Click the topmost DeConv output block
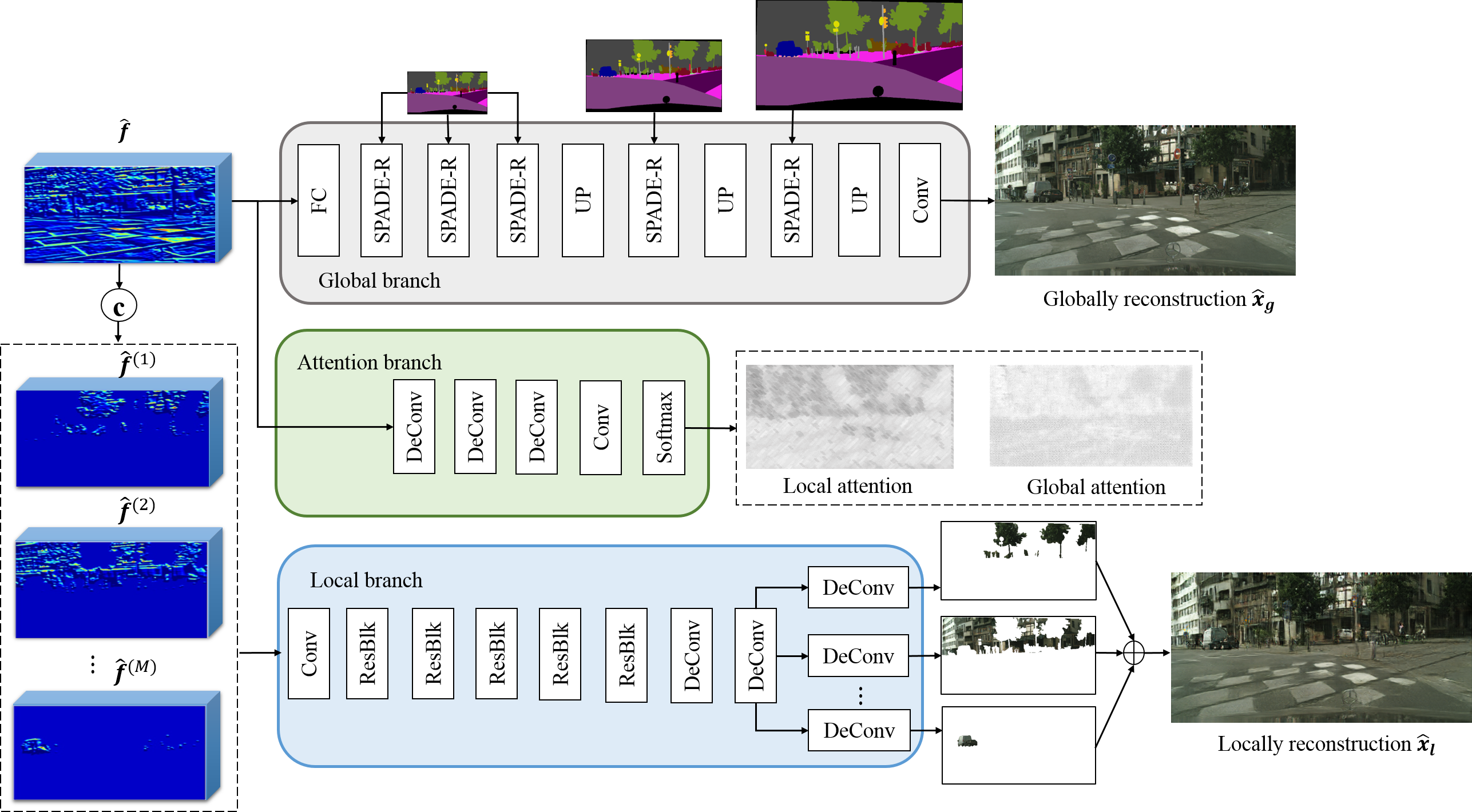This screenshot has width=1472, height=812. point(858,587)
